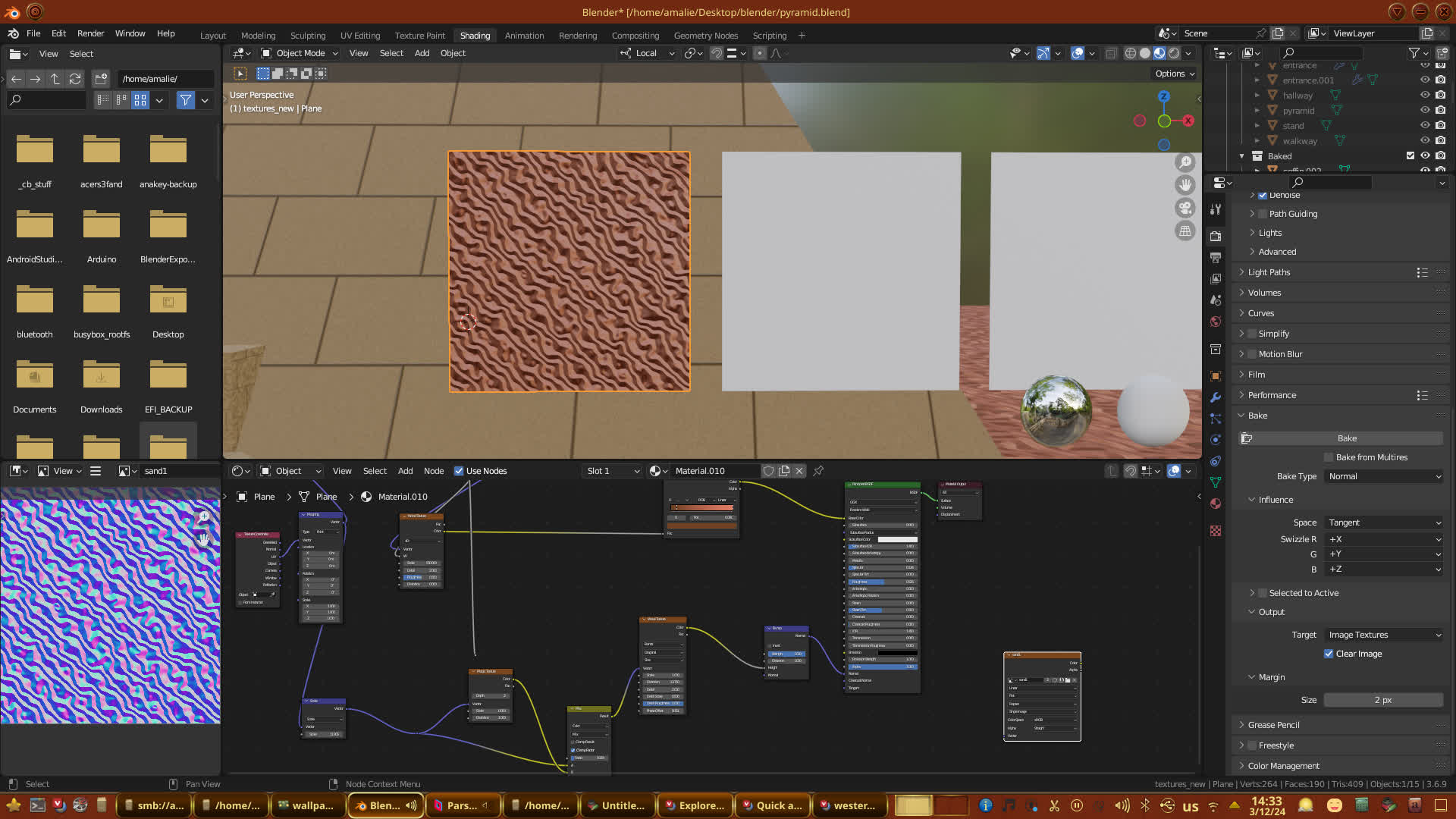
Task: Click the file browser filter funnel icon
Action: click(x=185, y=100)
